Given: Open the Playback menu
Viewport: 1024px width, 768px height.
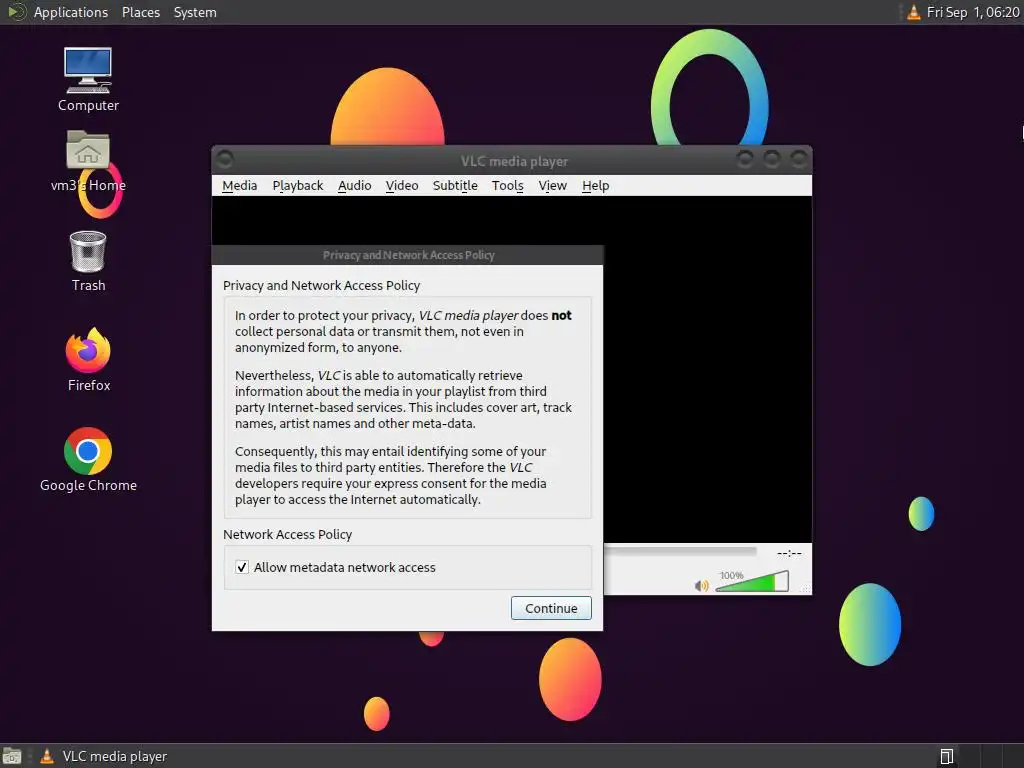Looking at the screenshot, I should [297, 185].
